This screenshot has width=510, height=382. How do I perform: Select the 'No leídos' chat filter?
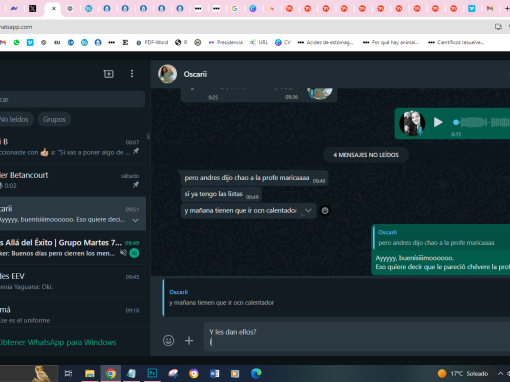pos(14,119)
